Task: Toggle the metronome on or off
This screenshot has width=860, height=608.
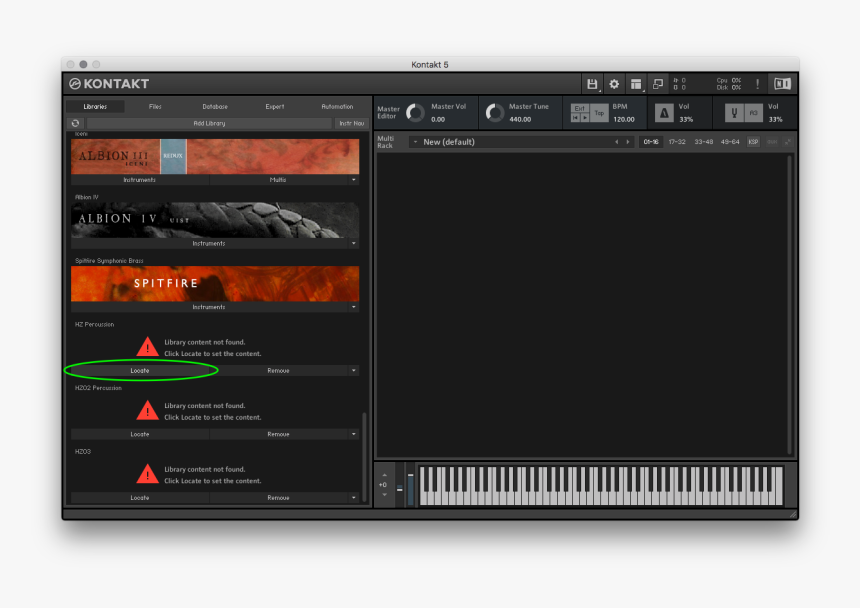Action: 663,113
